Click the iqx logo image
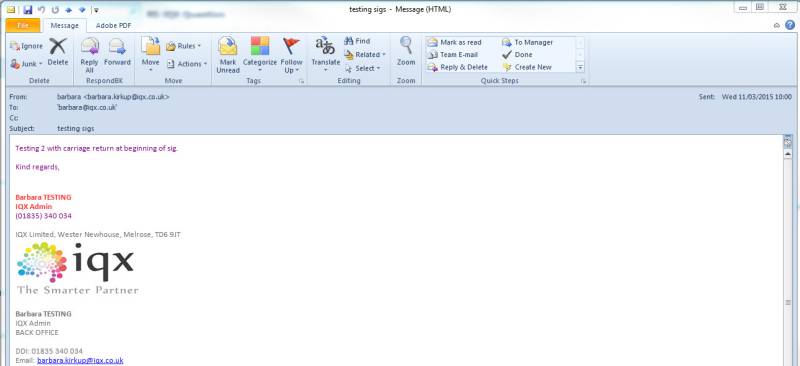The width and height of the screenshot is (800, 366). 77,270
